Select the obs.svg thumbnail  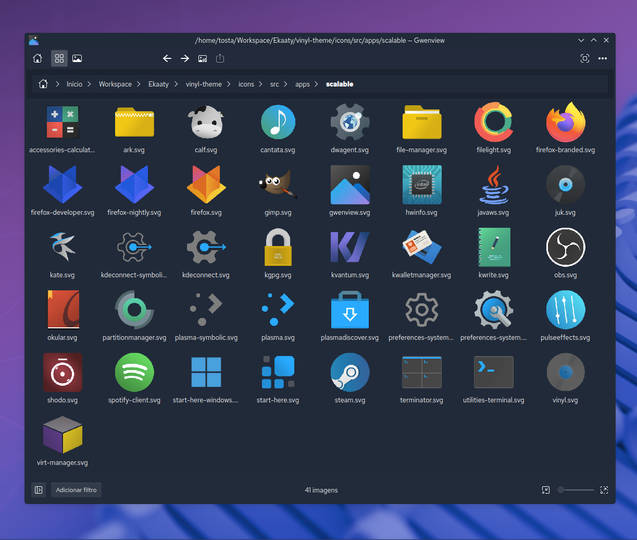(x=566, y=247)
